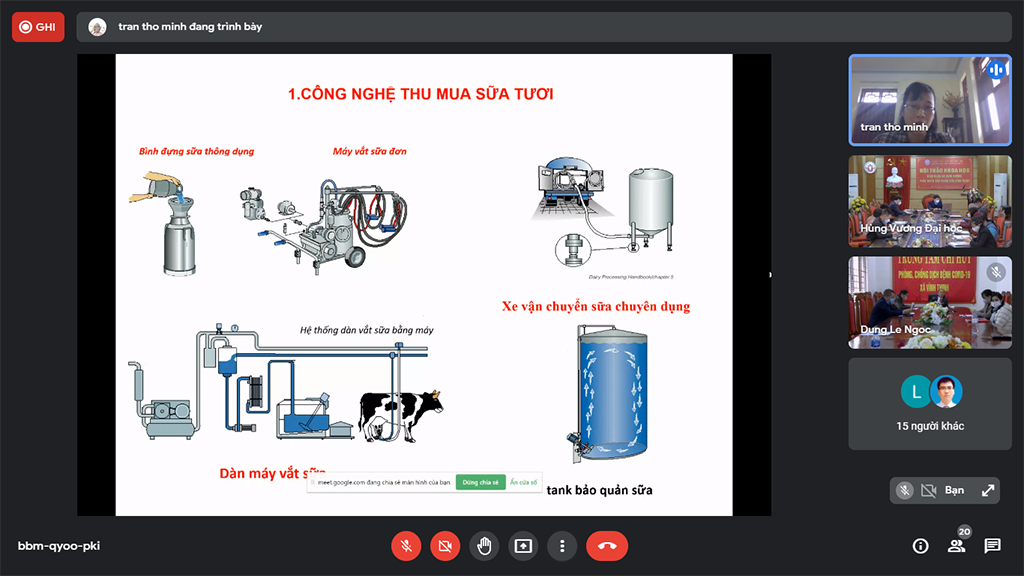Leave the call with the red hang-up button
This screenshot has height=576, width=1024.
(x=606, y=546)
